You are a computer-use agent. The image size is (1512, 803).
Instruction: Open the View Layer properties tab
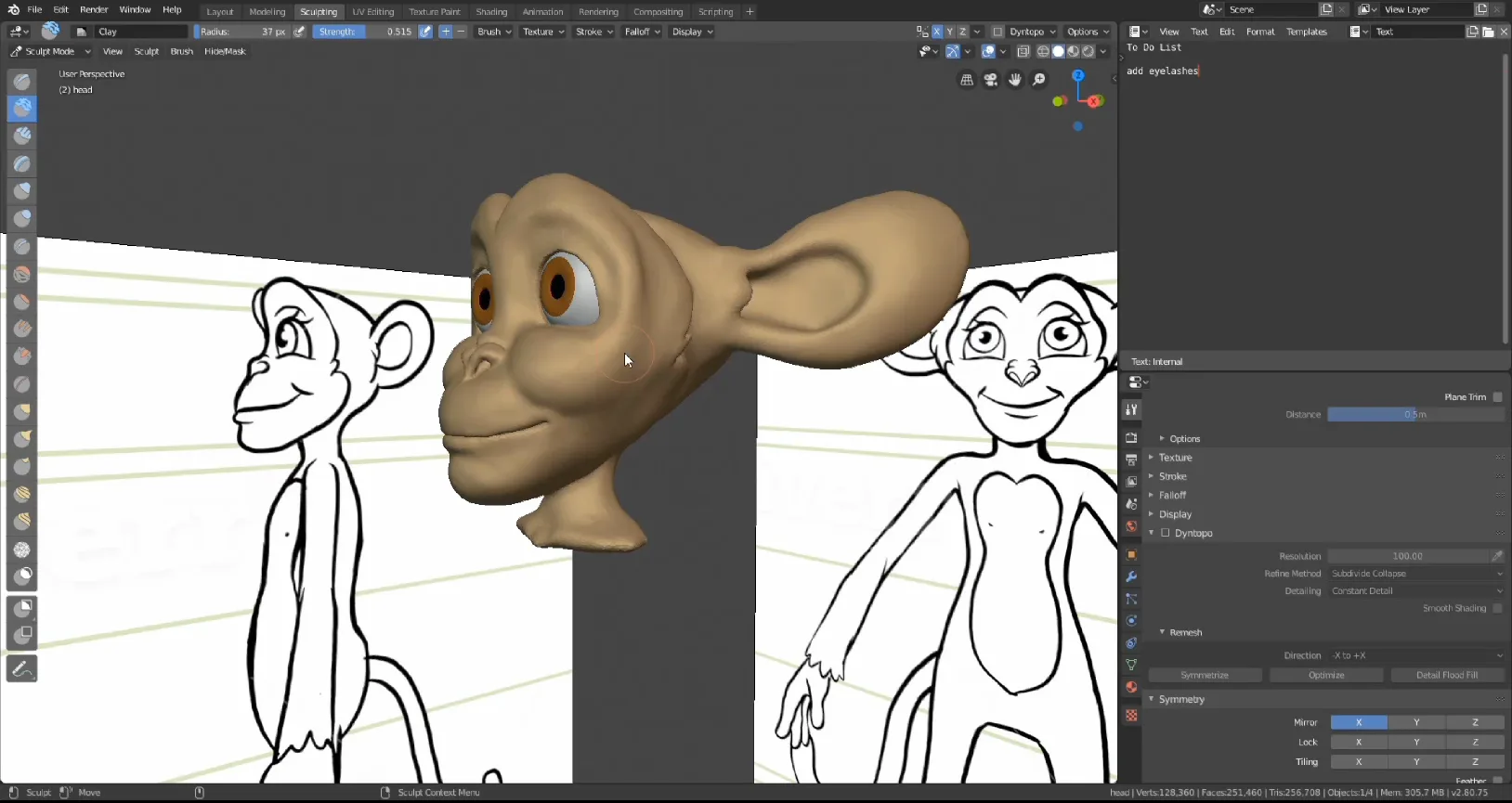[1131, 482]
